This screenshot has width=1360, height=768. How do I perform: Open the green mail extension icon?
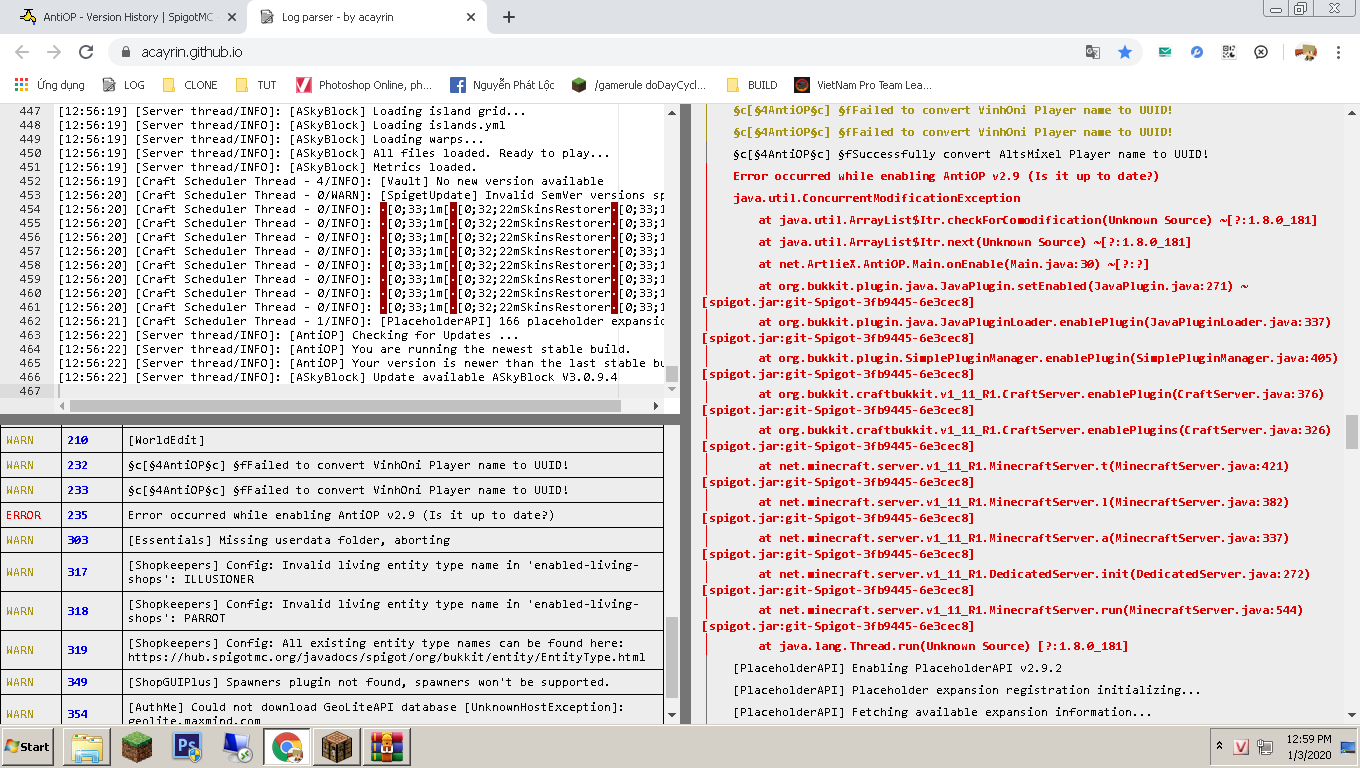coord(1165,52)
